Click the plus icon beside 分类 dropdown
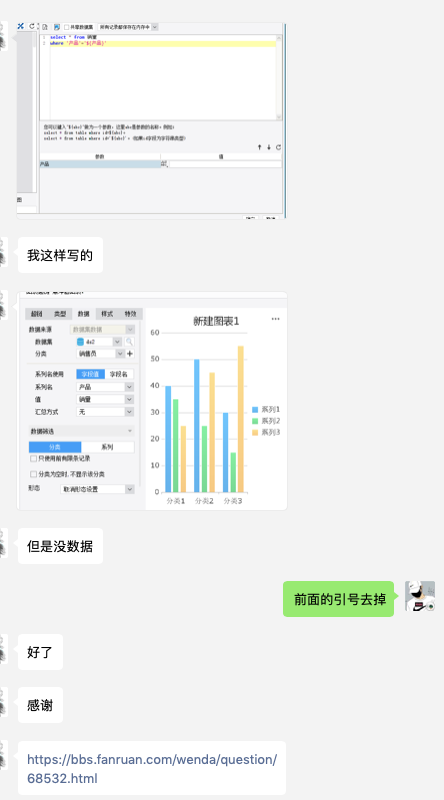444x800 pixels. point(130,354)
